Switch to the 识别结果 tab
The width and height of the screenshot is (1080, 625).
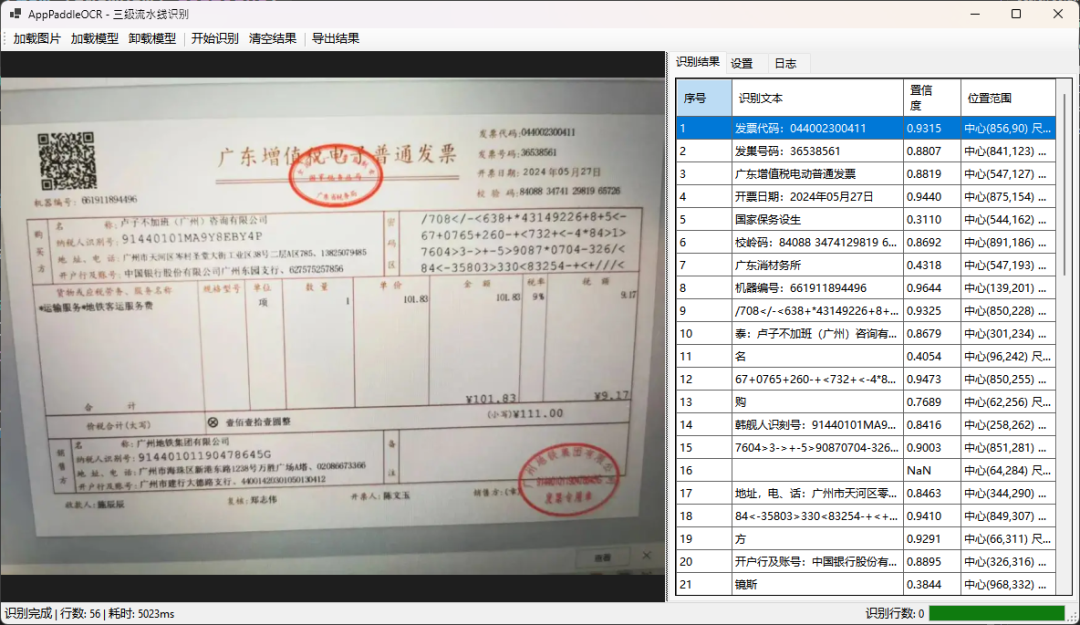coord(697,62)
